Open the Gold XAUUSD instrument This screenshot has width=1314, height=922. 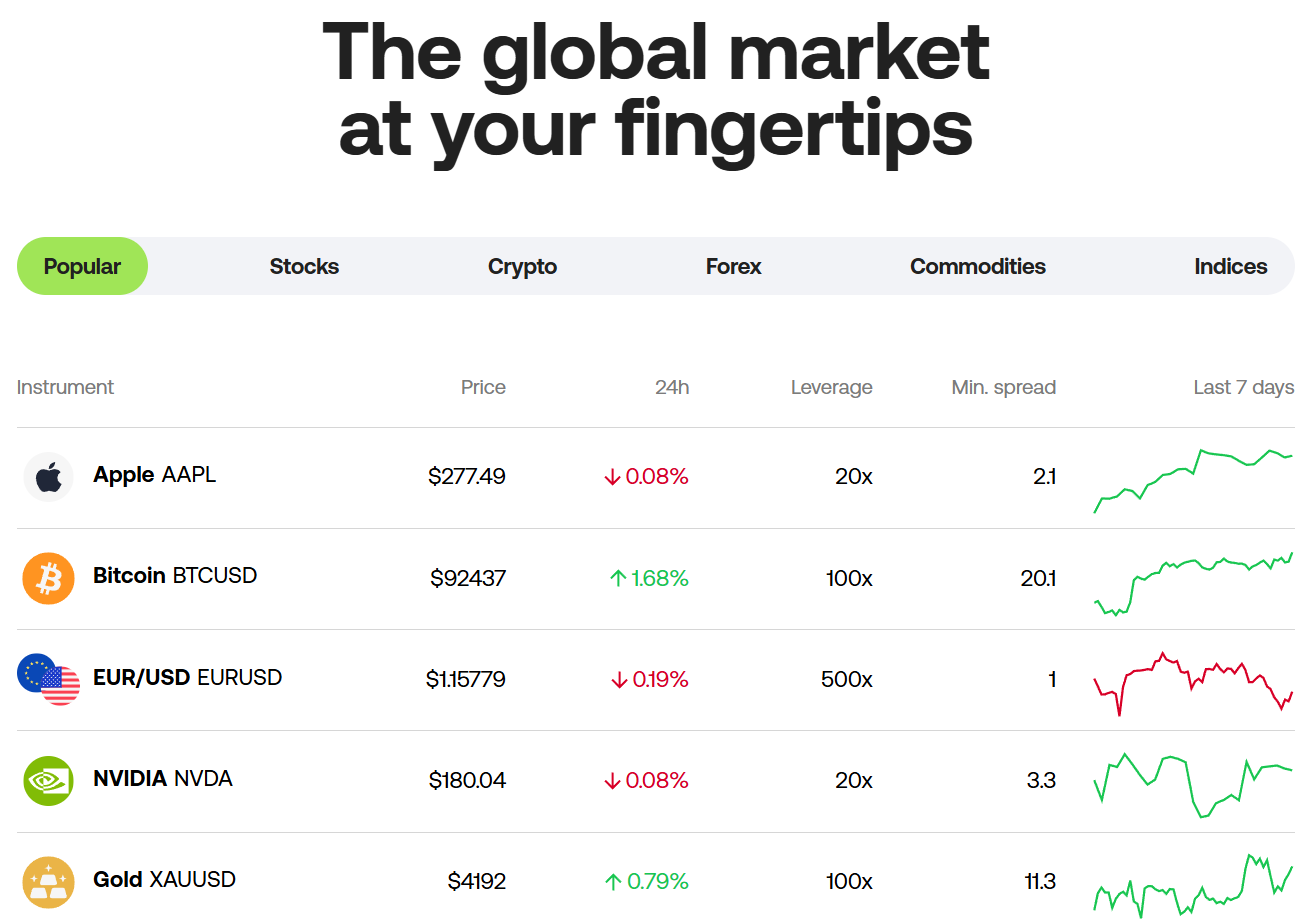(164, 881)
